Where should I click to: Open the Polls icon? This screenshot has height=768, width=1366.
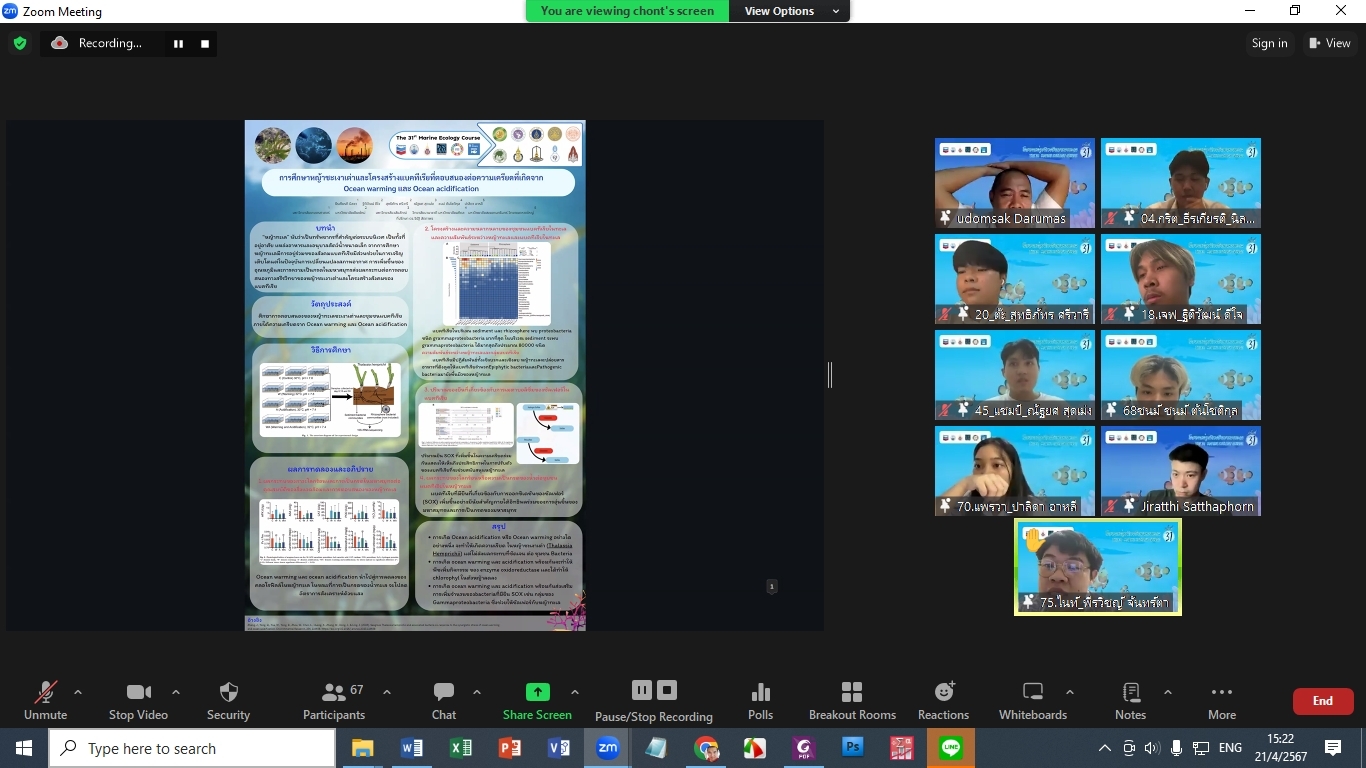coord(760,693)
